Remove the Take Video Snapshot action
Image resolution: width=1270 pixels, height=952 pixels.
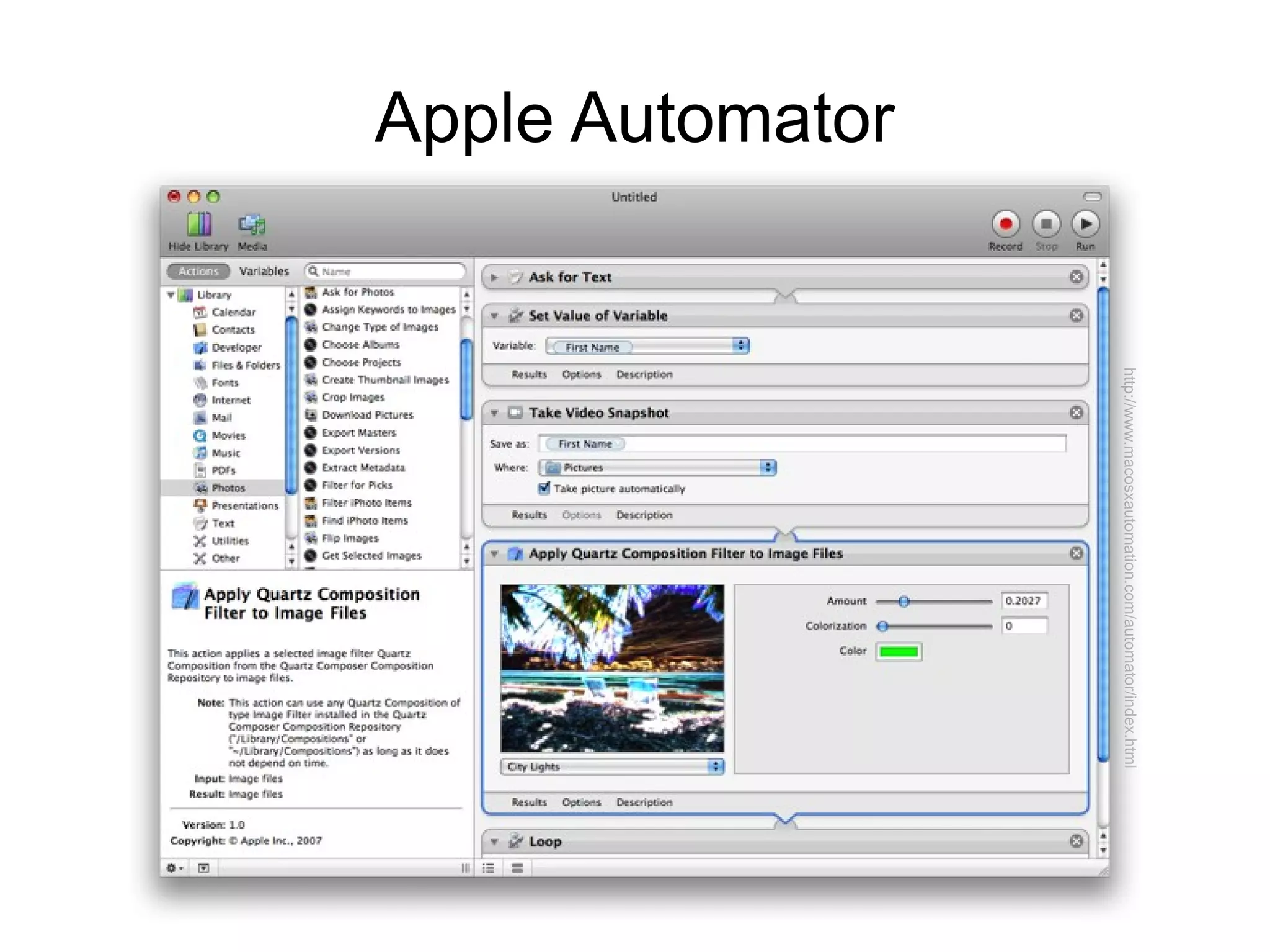(x=1077, y=412)
